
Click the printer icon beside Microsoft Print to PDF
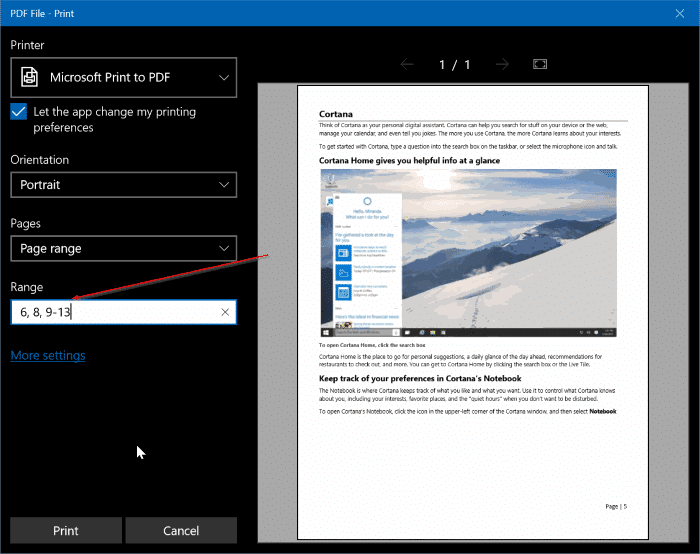pos(29,77)
